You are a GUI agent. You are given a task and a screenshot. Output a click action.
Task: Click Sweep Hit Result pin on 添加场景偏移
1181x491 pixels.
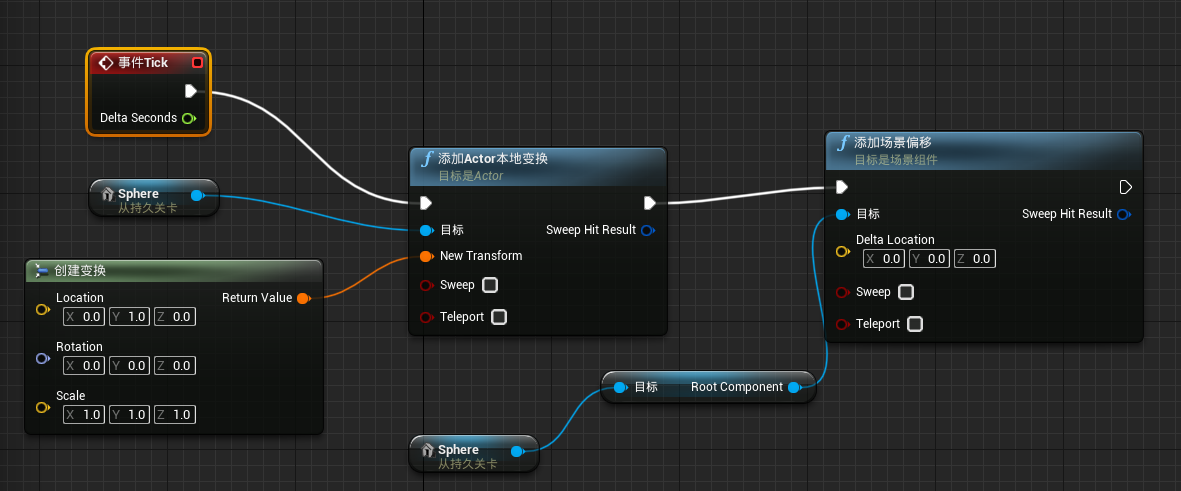[1123, 214]
